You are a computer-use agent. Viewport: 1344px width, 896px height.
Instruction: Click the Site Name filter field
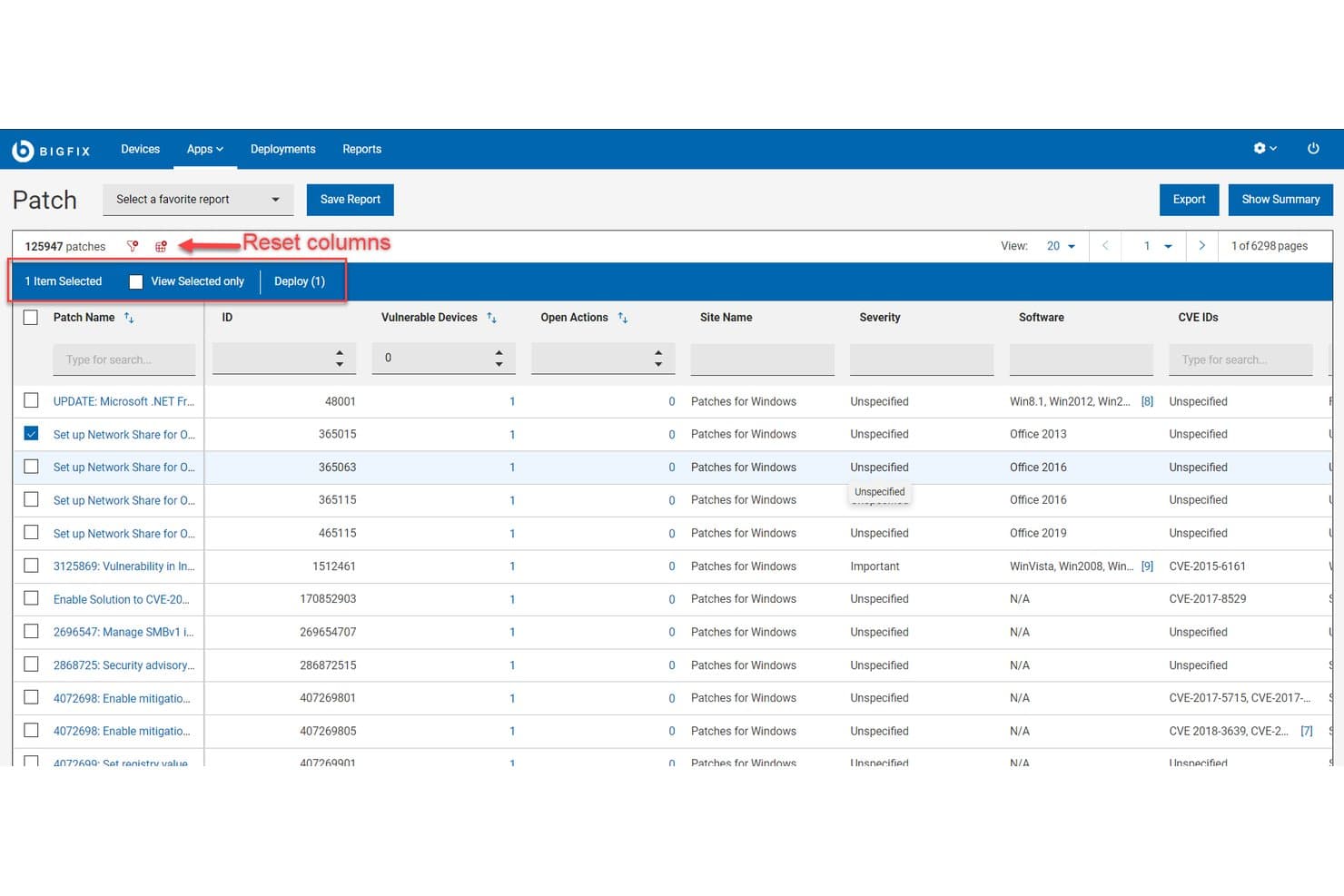(x=763, y=359)
